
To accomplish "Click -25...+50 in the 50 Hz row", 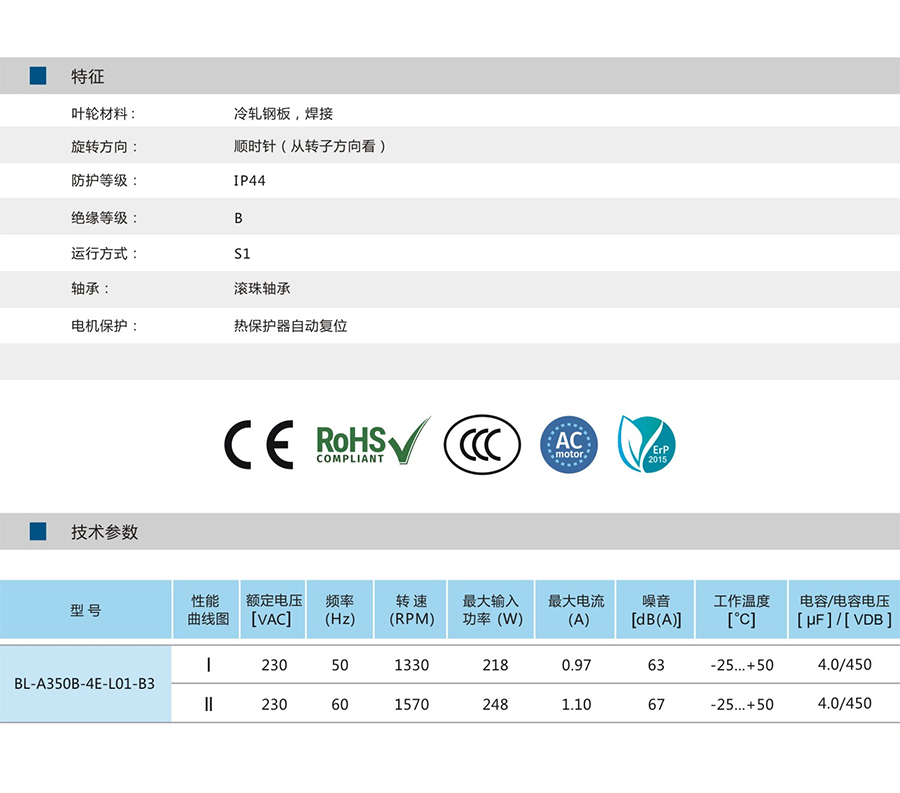I will click(x=742, y=665).
